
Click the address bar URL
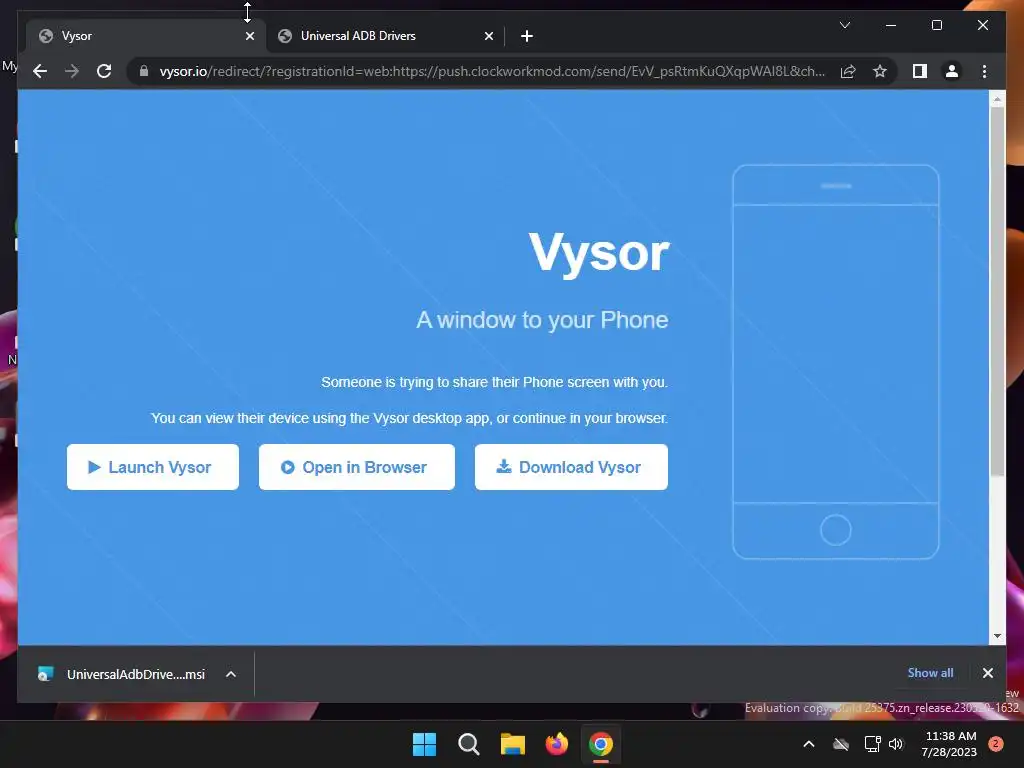point(492,71)
